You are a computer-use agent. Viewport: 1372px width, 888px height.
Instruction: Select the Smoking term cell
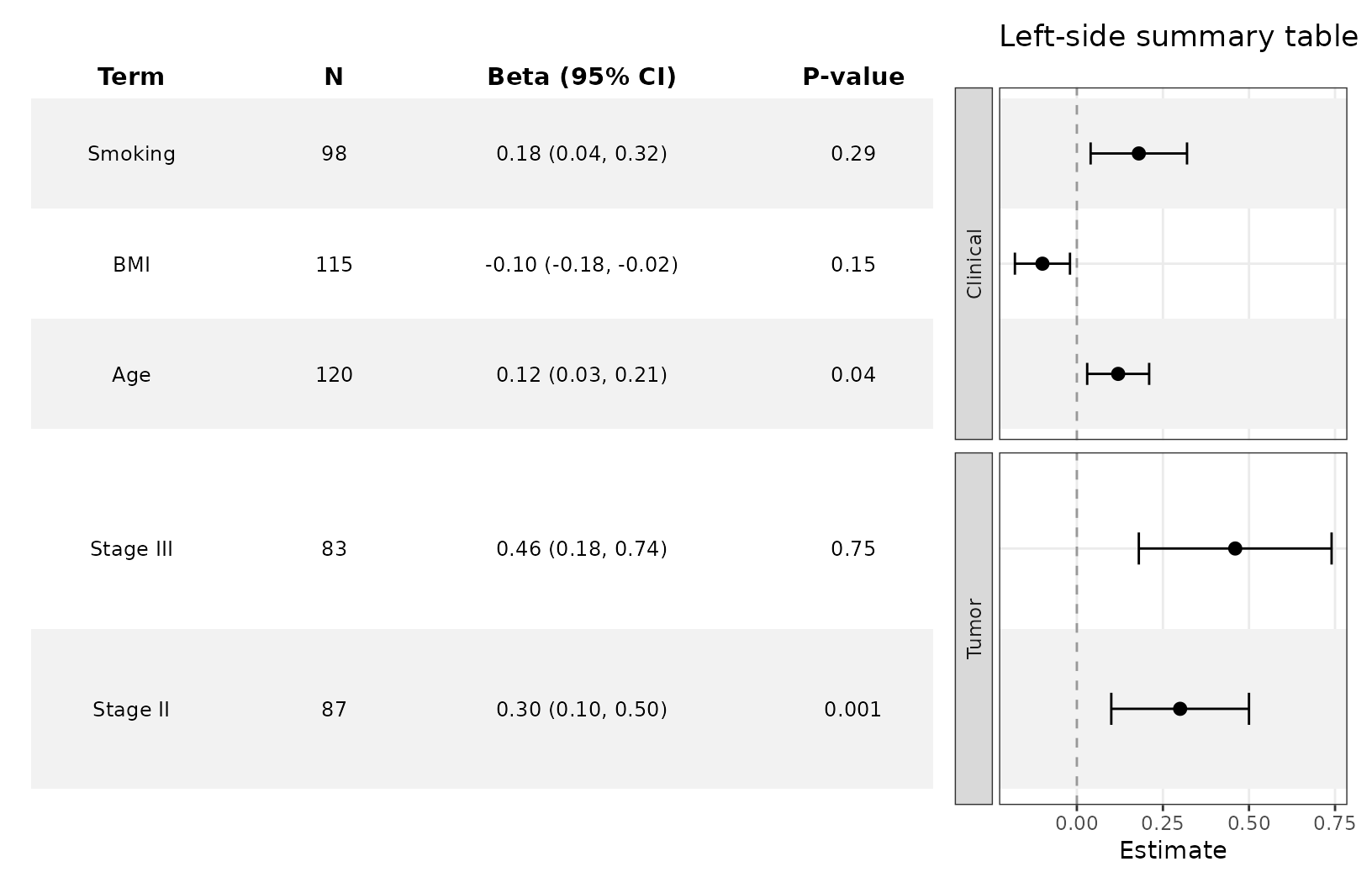point(132,154)
